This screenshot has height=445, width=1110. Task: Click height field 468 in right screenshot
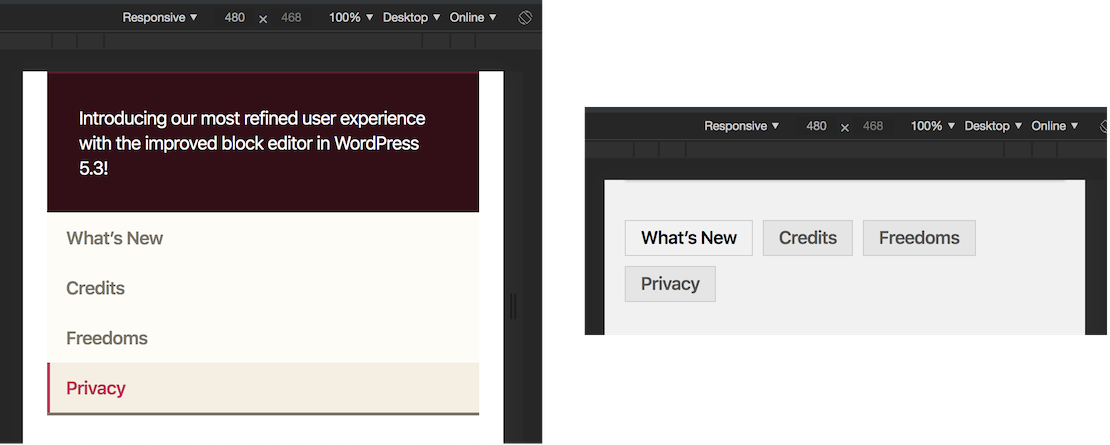873,126
